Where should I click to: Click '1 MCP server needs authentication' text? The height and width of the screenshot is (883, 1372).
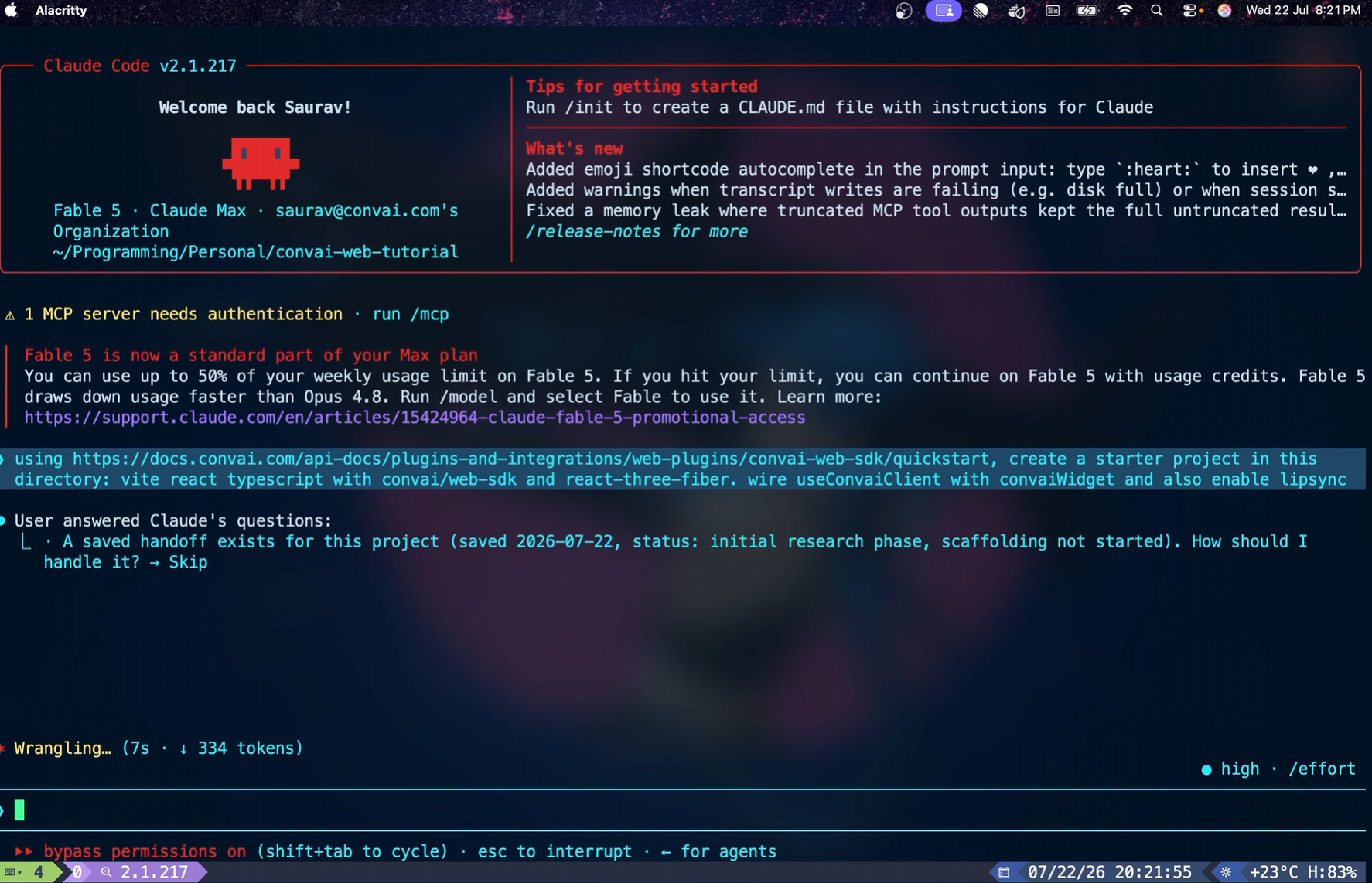[x=183, y=314]
